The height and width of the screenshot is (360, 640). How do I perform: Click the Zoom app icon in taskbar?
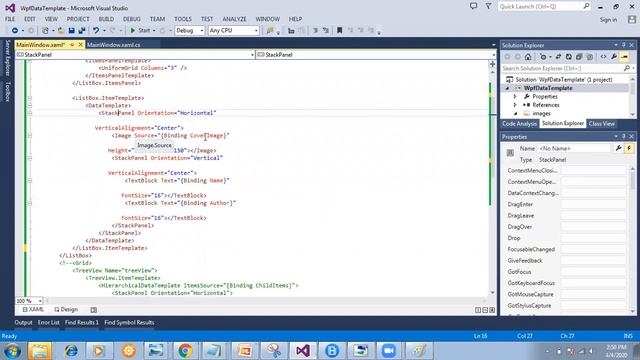coord(389,351)
